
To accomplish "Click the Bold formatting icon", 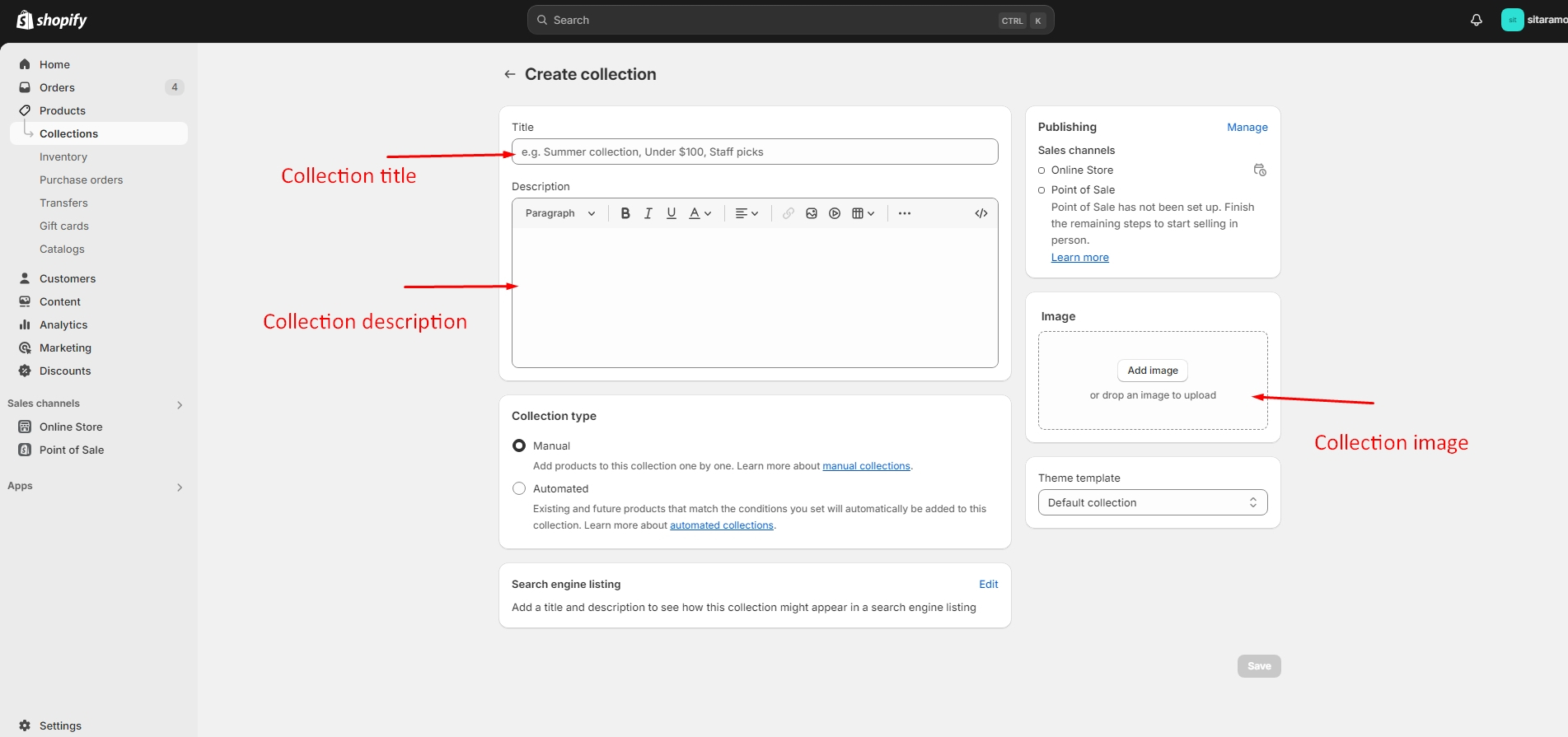I will (625, 213).
